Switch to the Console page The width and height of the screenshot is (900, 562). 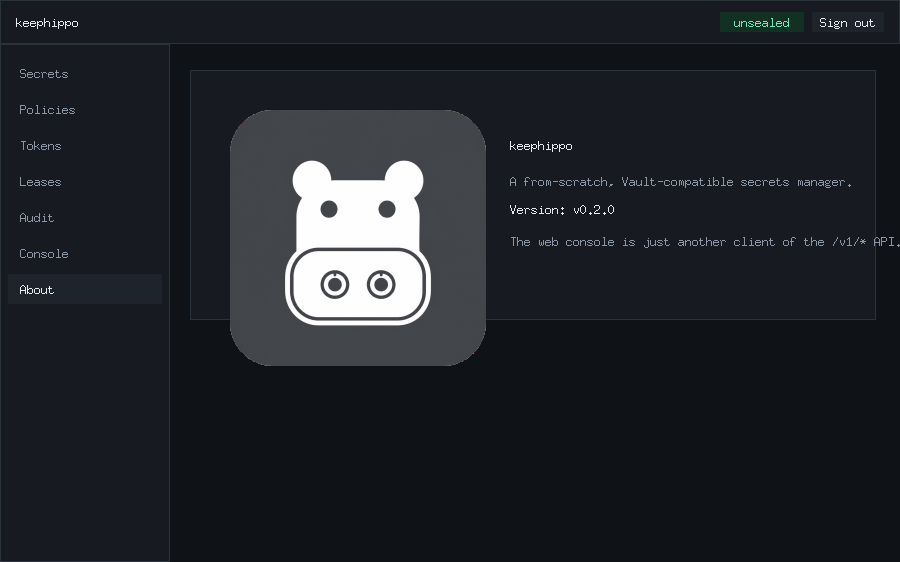coord(85,254)
